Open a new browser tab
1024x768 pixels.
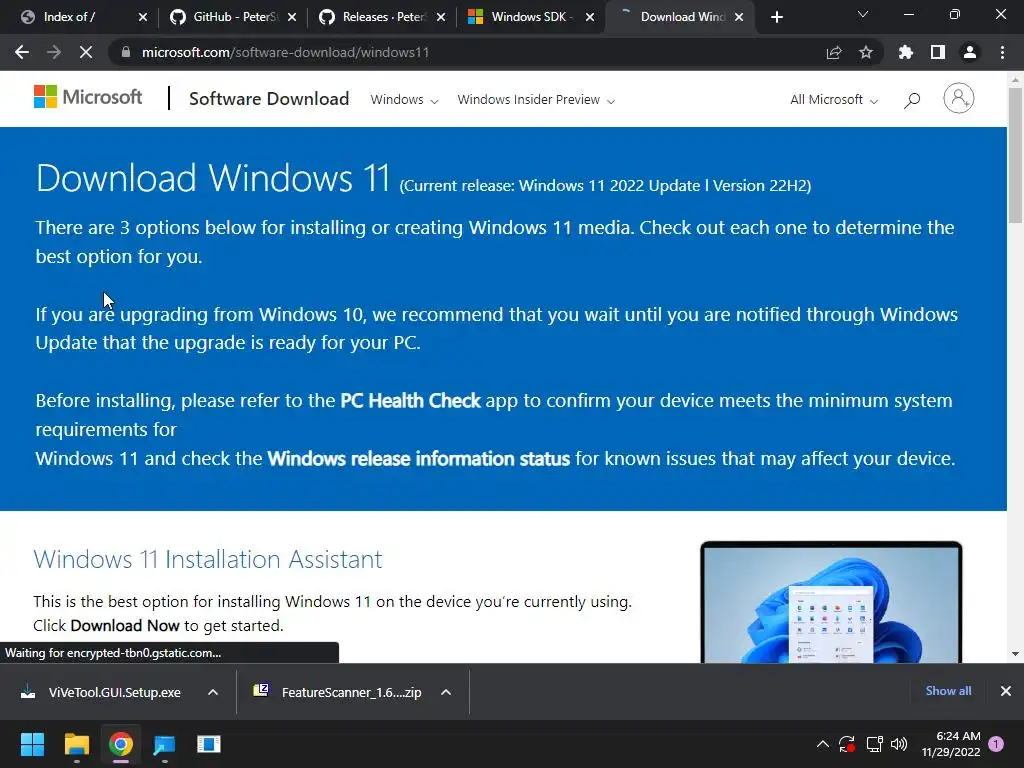(x=776, y=17)
